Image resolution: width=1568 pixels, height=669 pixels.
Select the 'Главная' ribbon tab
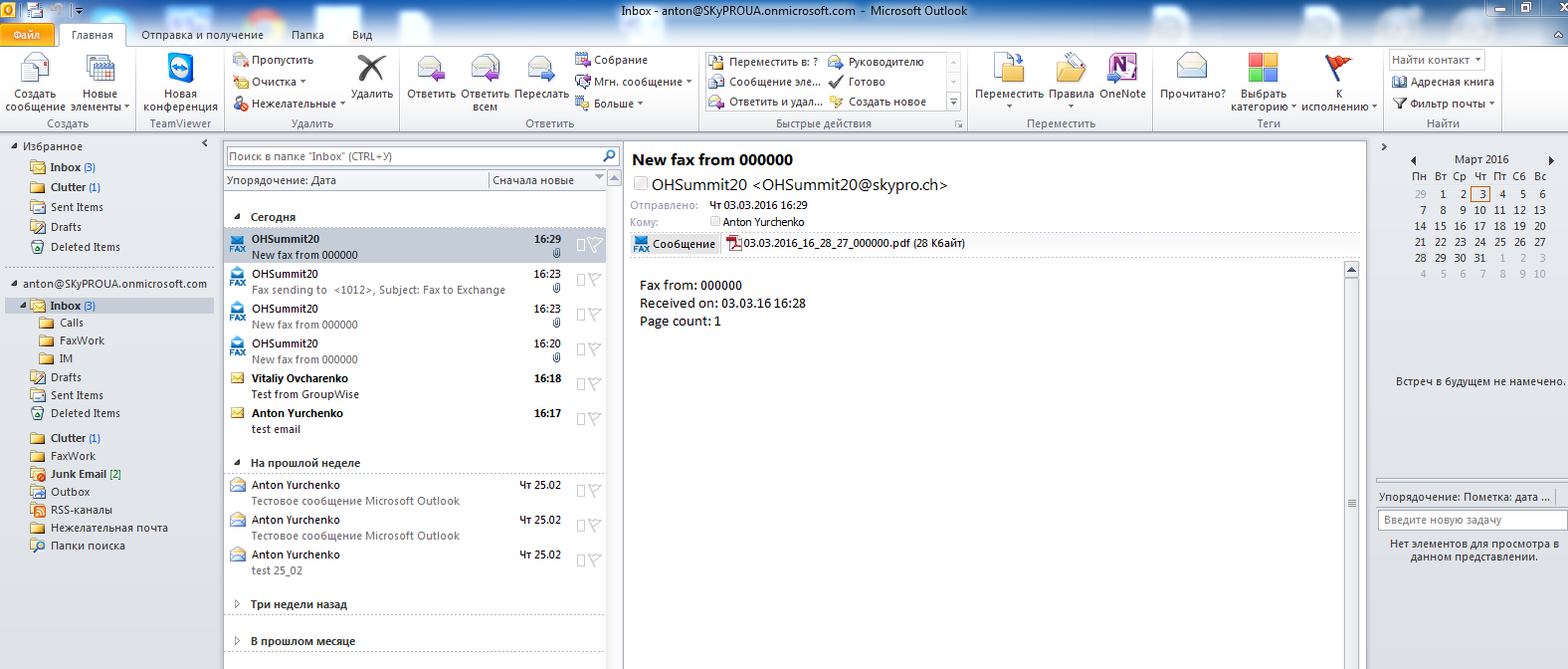(x=93, y=35)
